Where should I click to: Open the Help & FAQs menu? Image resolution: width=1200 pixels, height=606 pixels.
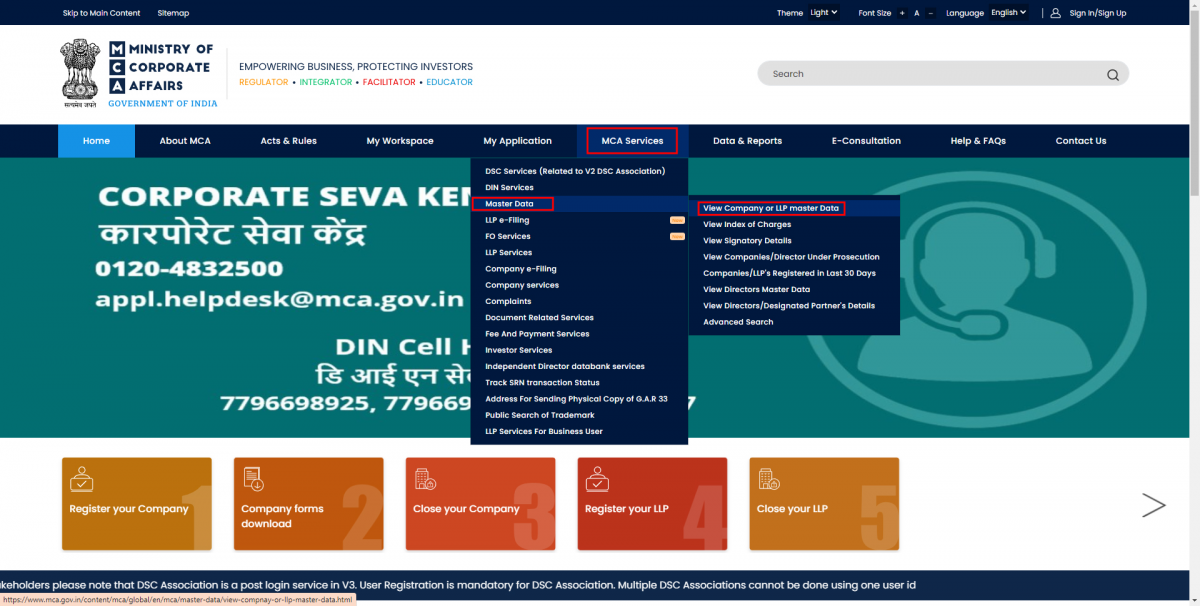pyautogui.click(x=977, y=140)
